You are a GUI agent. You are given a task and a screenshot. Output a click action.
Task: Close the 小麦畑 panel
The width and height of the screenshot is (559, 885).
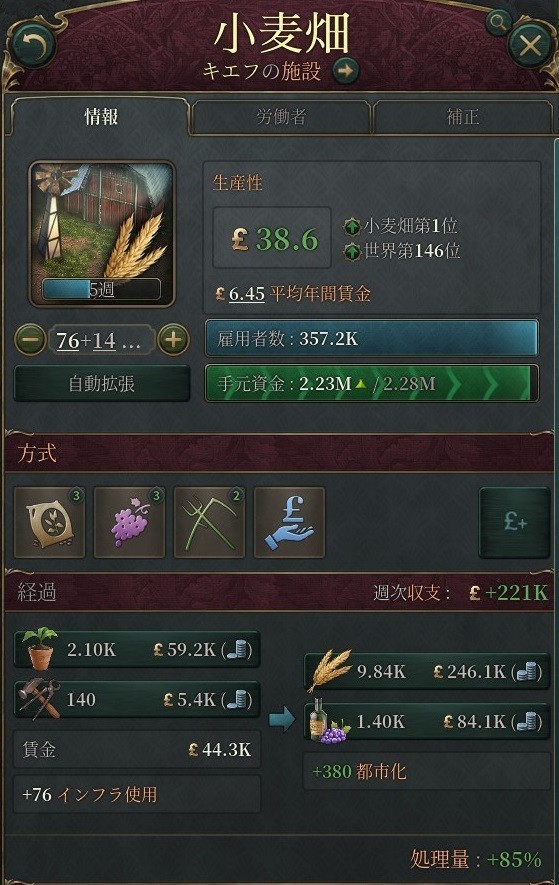click(530, 45)
